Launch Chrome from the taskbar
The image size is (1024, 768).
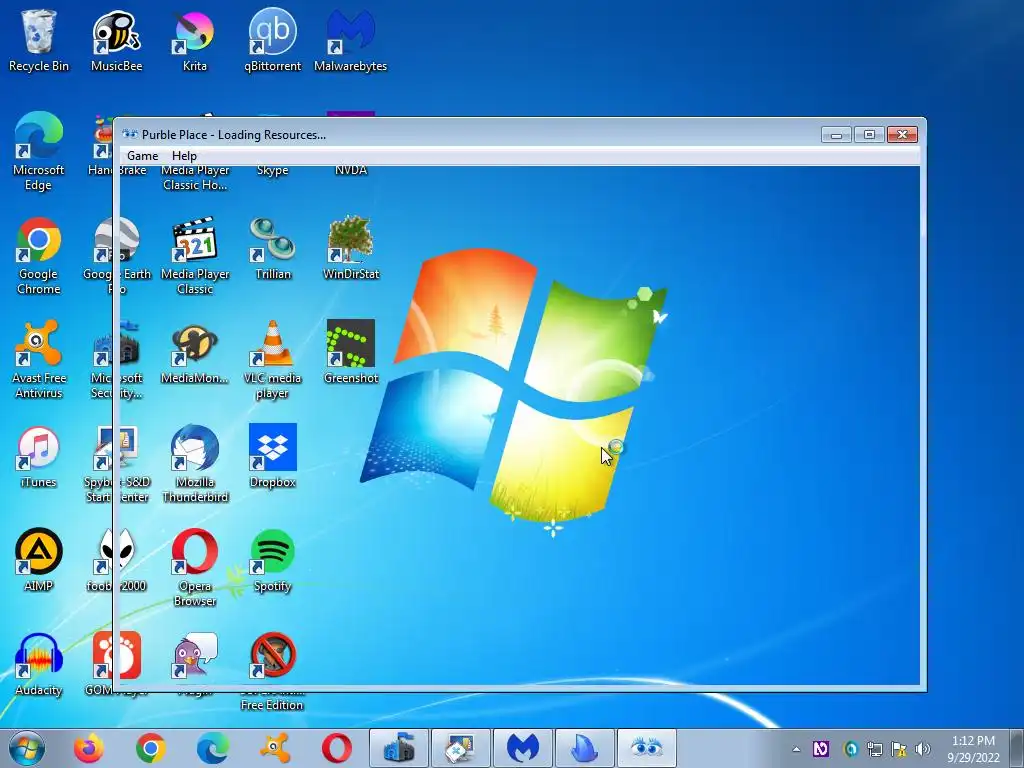(150, 748)
